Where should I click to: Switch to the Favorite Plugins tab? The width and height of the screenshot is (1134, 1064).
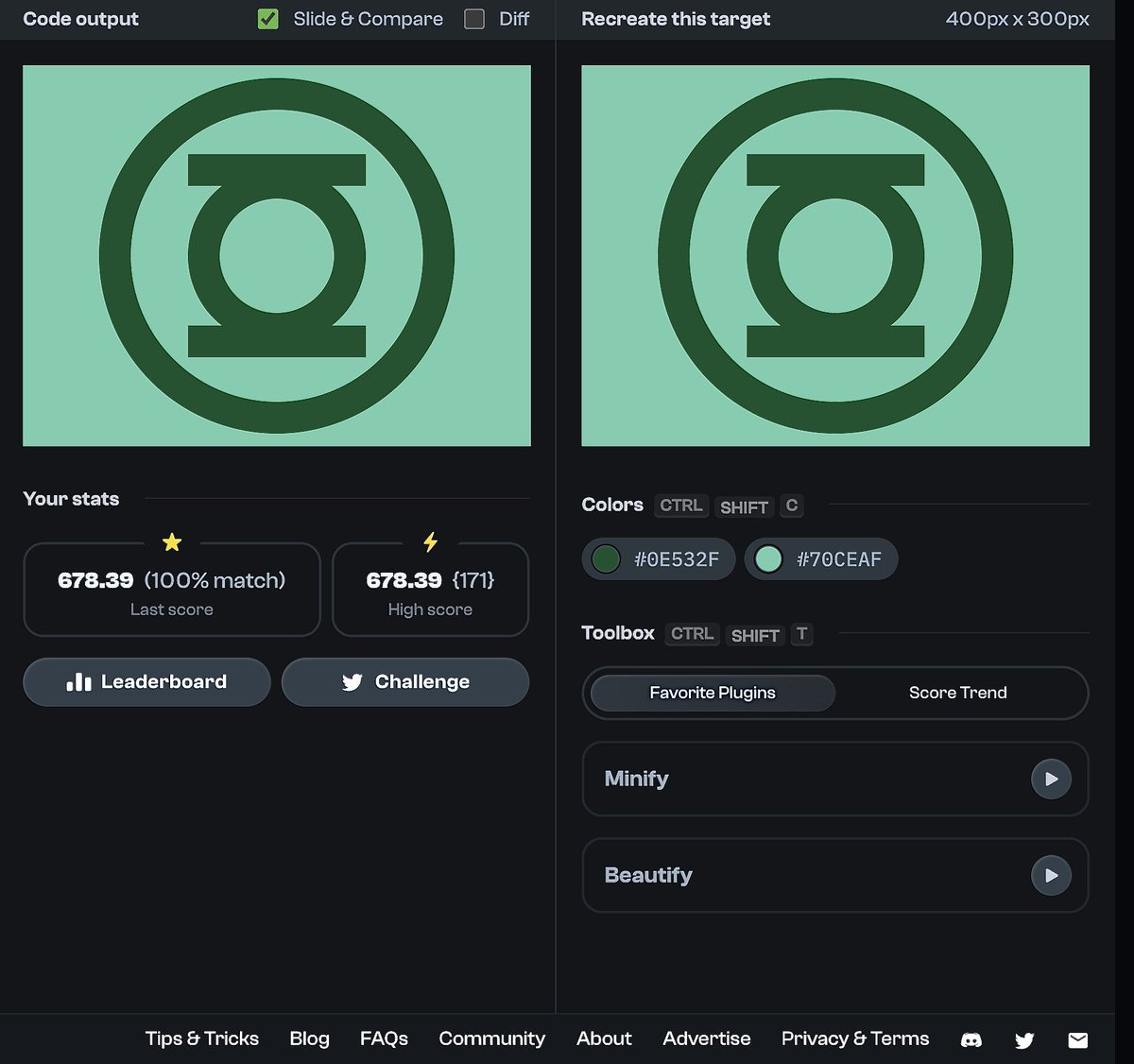coord(713,693)
